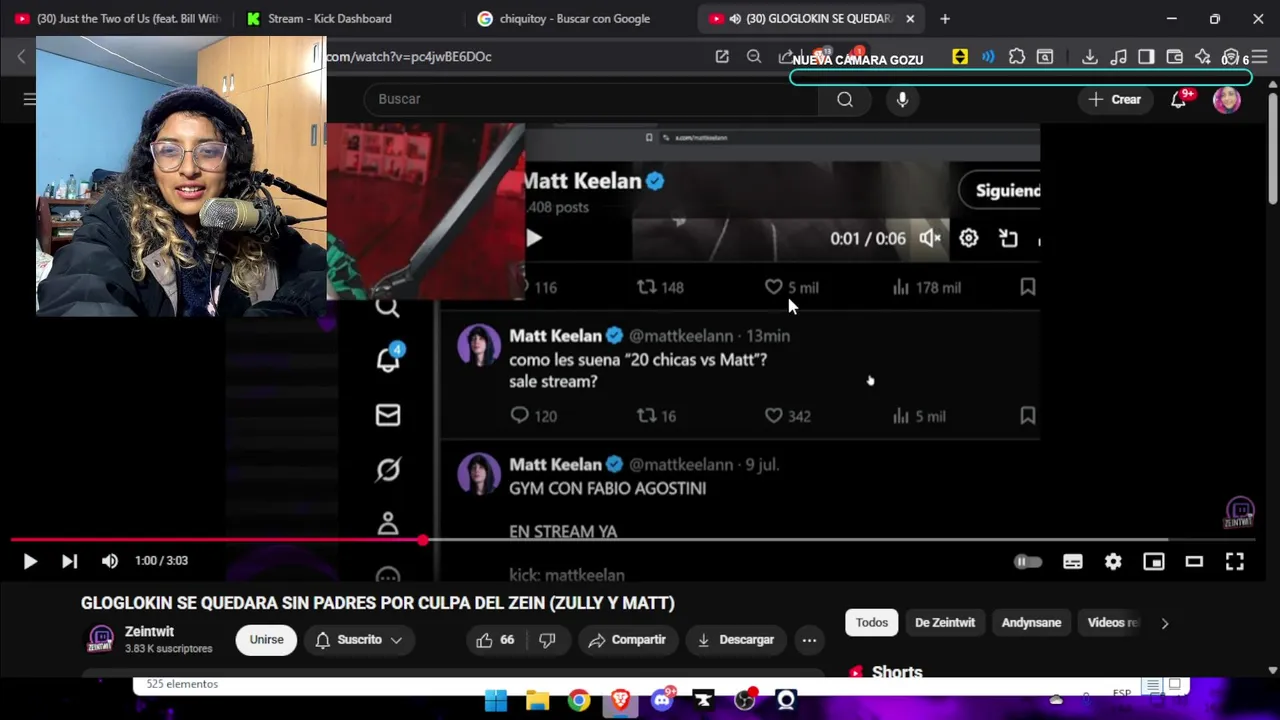Open the music note playlist icon
1280x720 pixels.
coord(1119,57)
